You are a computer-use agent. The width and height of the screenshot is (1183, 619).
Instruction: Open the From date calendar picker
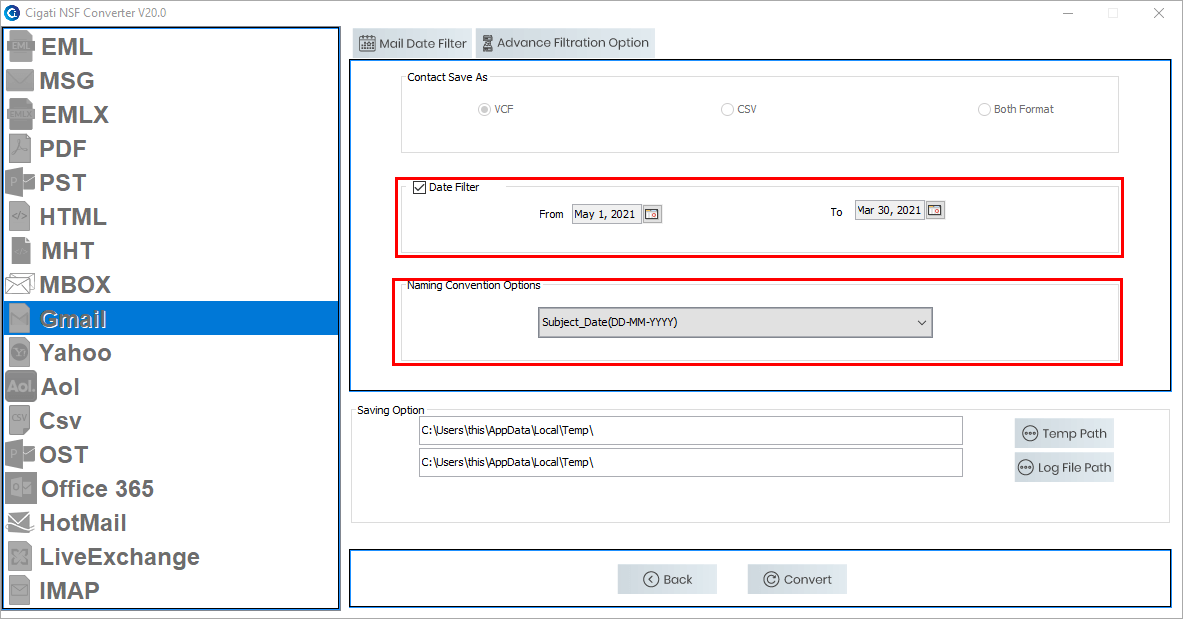click(652, 214)
